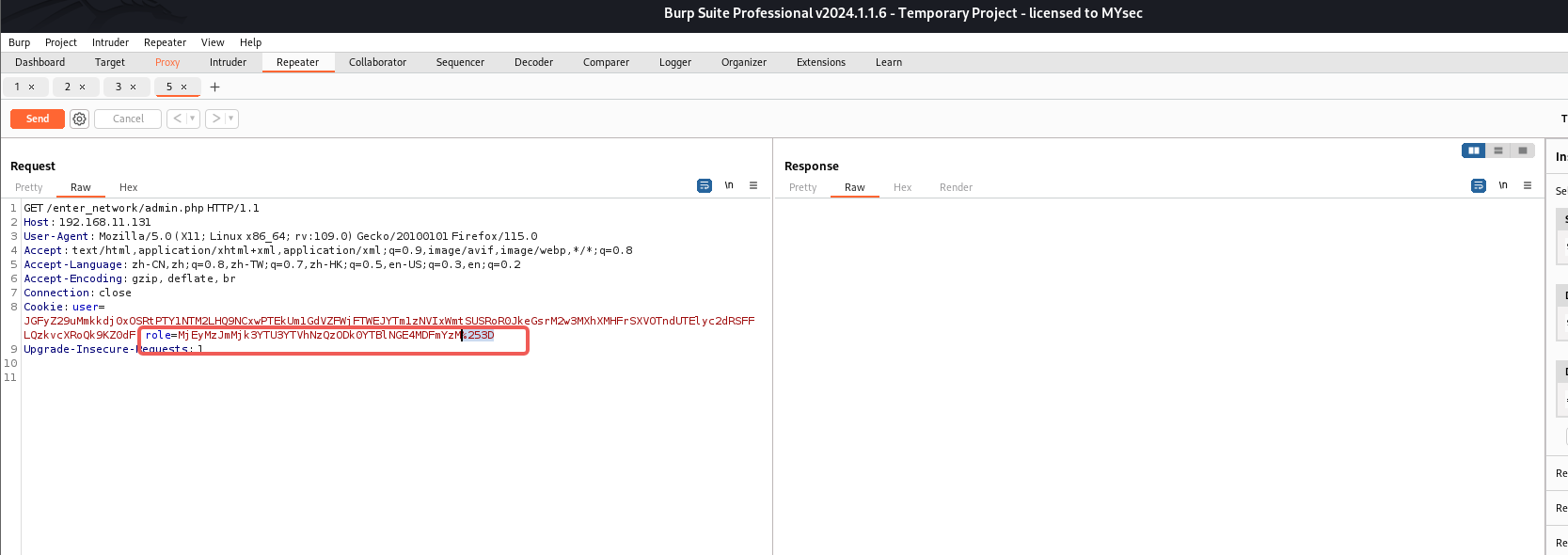Click the GET /enter_network/admin.php request line
The width and height of the screenshot is (1568, 555).
tap(141, 208)
